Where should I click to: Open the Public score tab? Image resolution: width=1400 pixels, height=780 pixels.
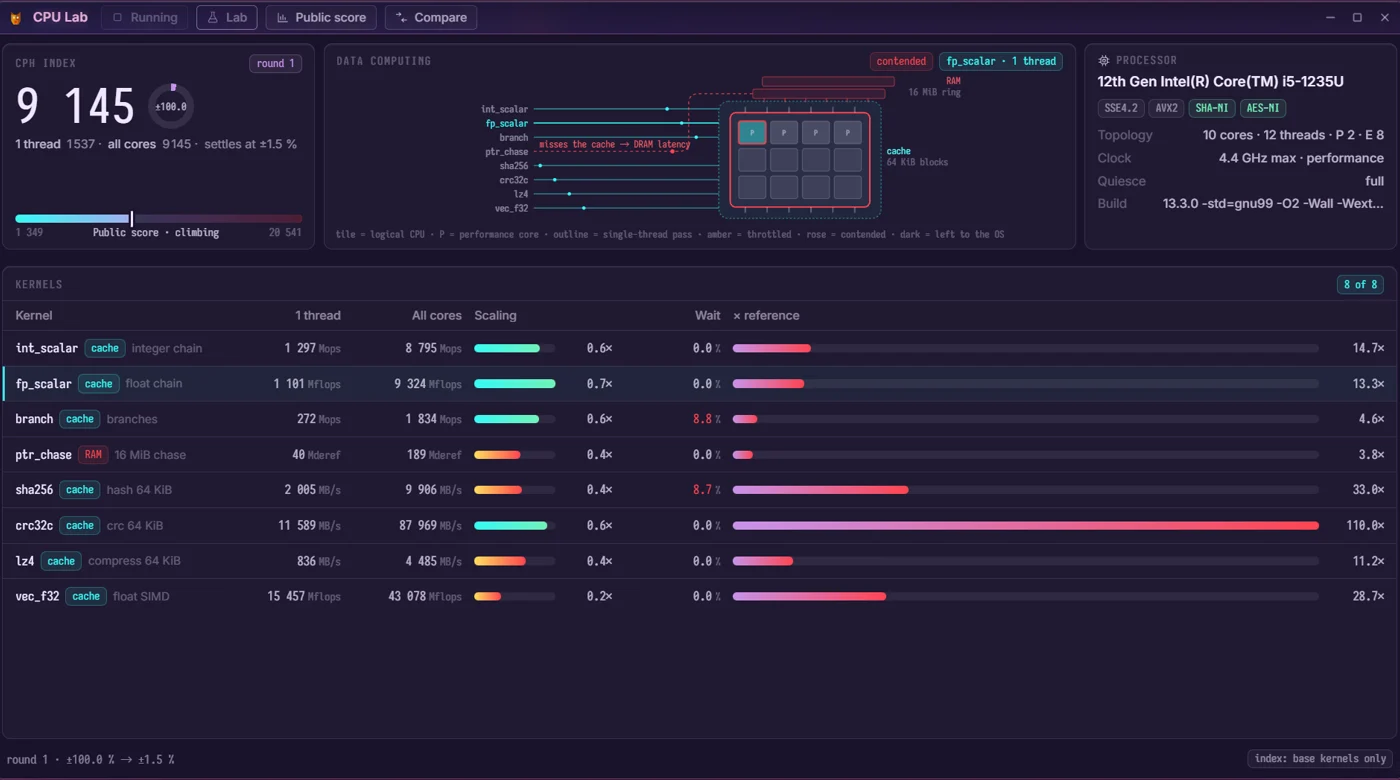point(321,17)
